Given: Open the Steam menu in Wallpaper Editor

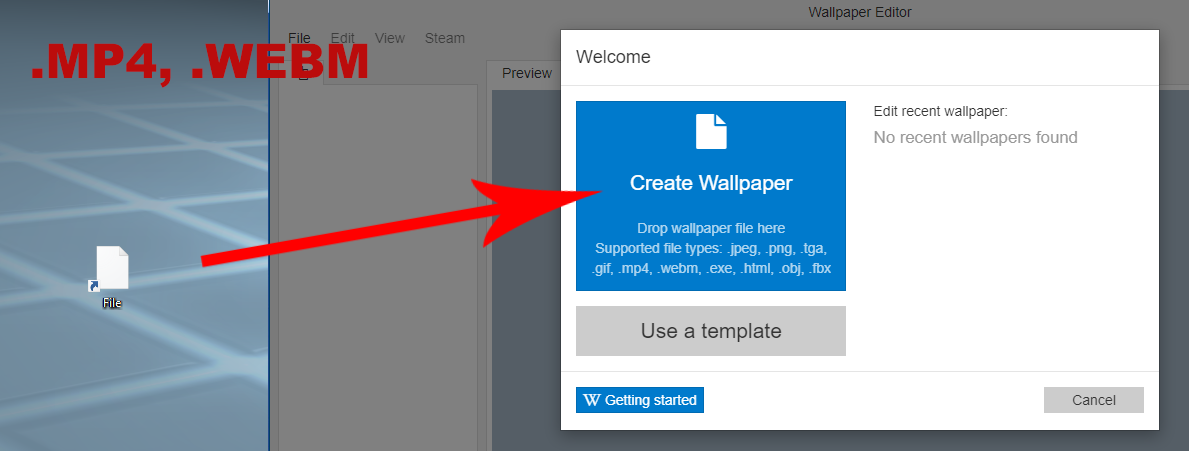Looking at the screenshot, I should tap(444, 38).
